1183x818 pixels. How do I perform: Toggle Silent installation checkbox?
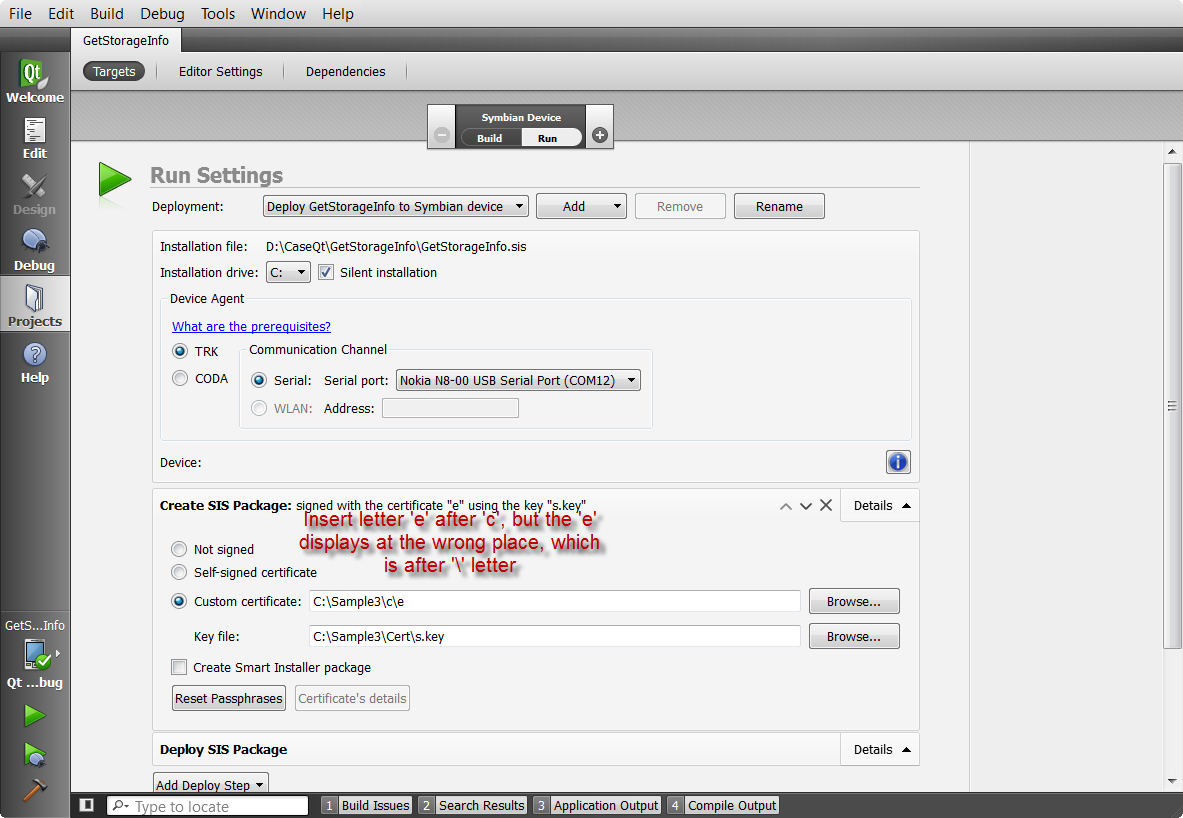point(326,272)
